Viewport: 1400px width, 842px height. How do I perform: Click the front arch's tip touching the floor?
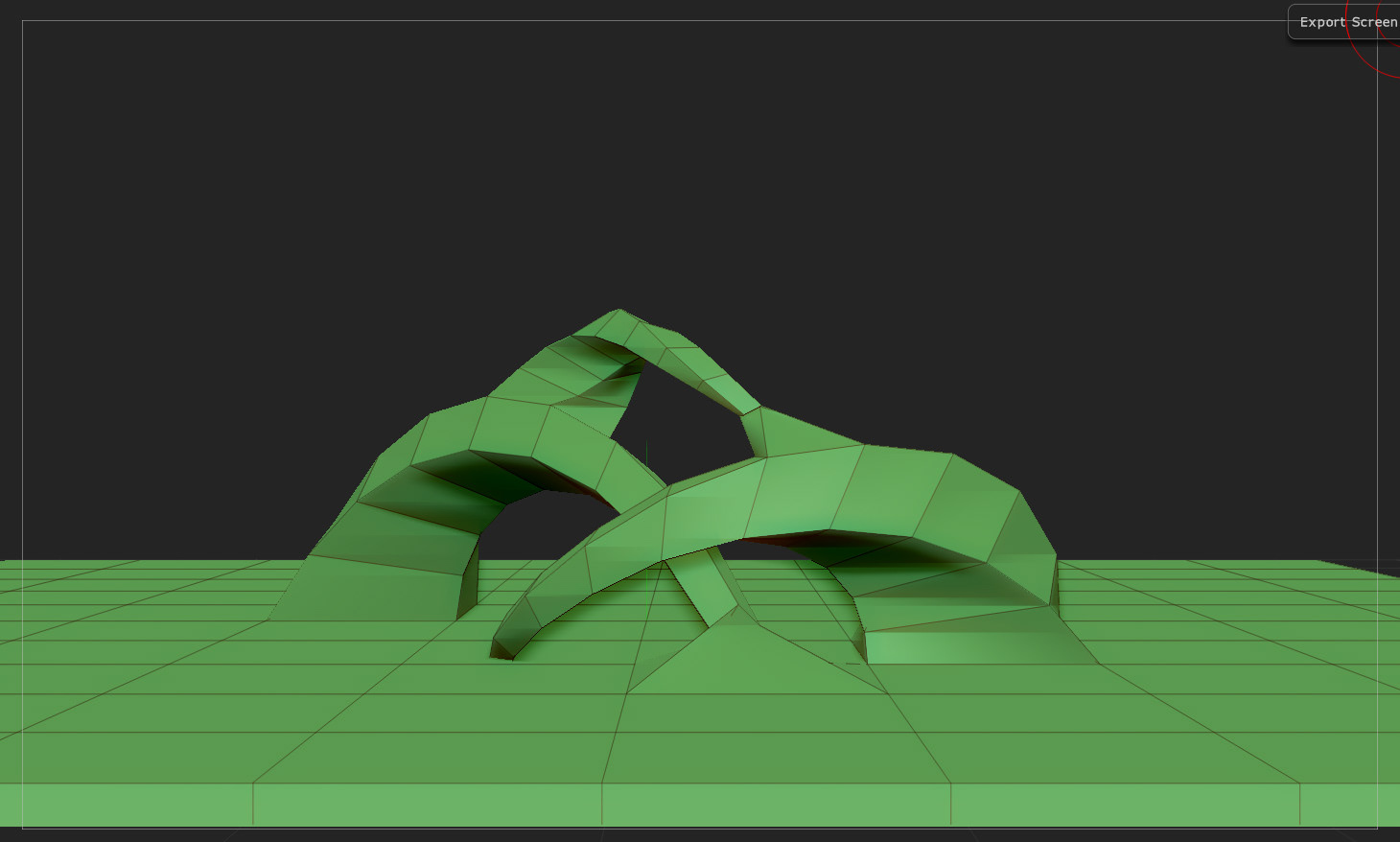(x=502, y=649)
